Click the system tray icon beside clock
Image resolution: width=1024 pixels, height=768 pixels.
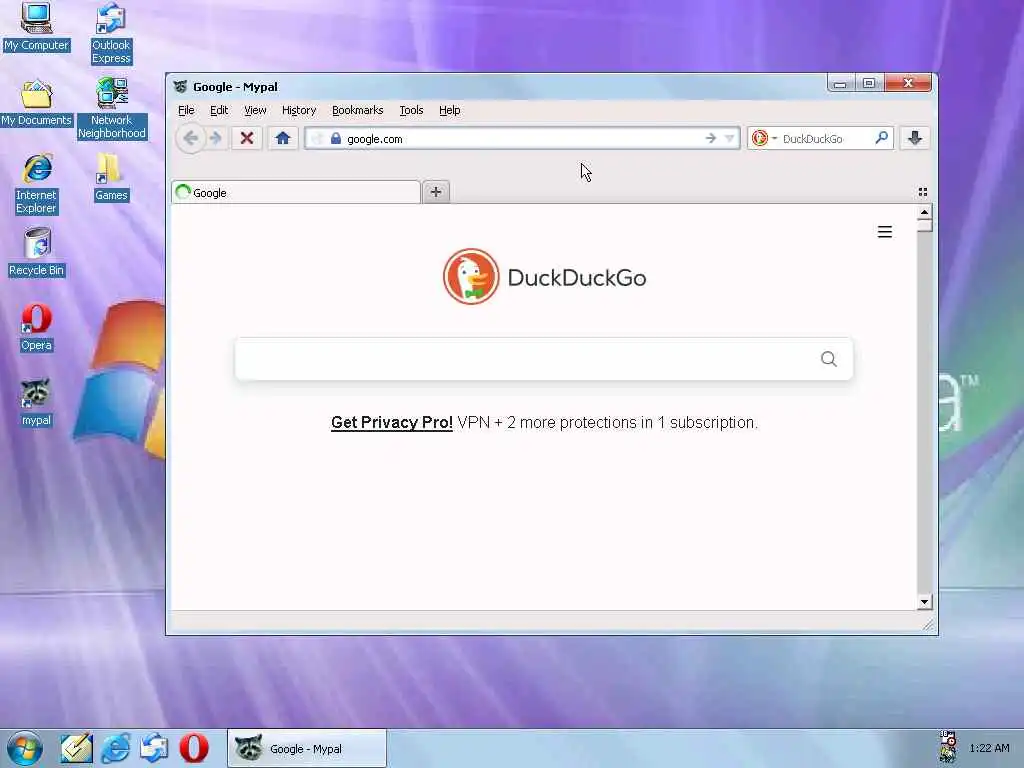(948, 748)
